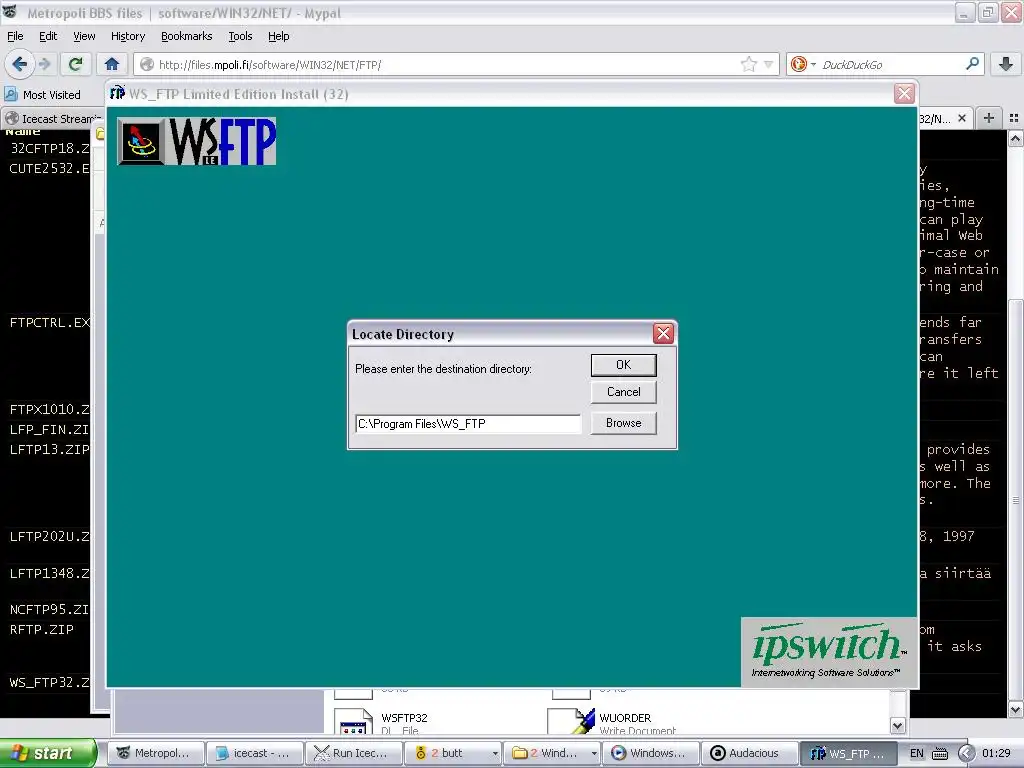The image size is (1024, 768).
Task: Start search with the magnifier icon
Action: 972,64
